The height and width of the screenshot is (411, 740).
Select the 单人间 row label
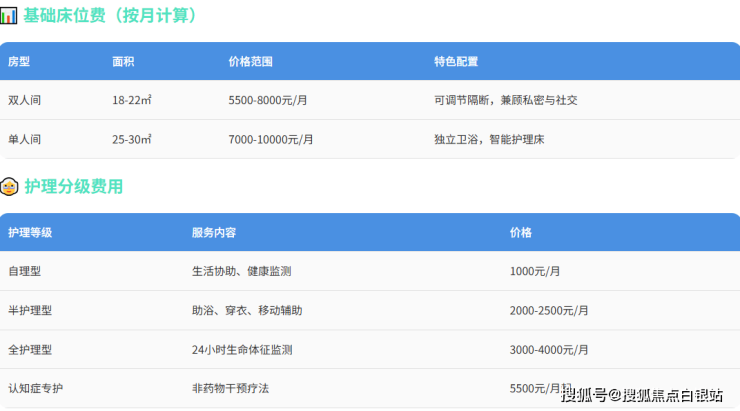24,139
